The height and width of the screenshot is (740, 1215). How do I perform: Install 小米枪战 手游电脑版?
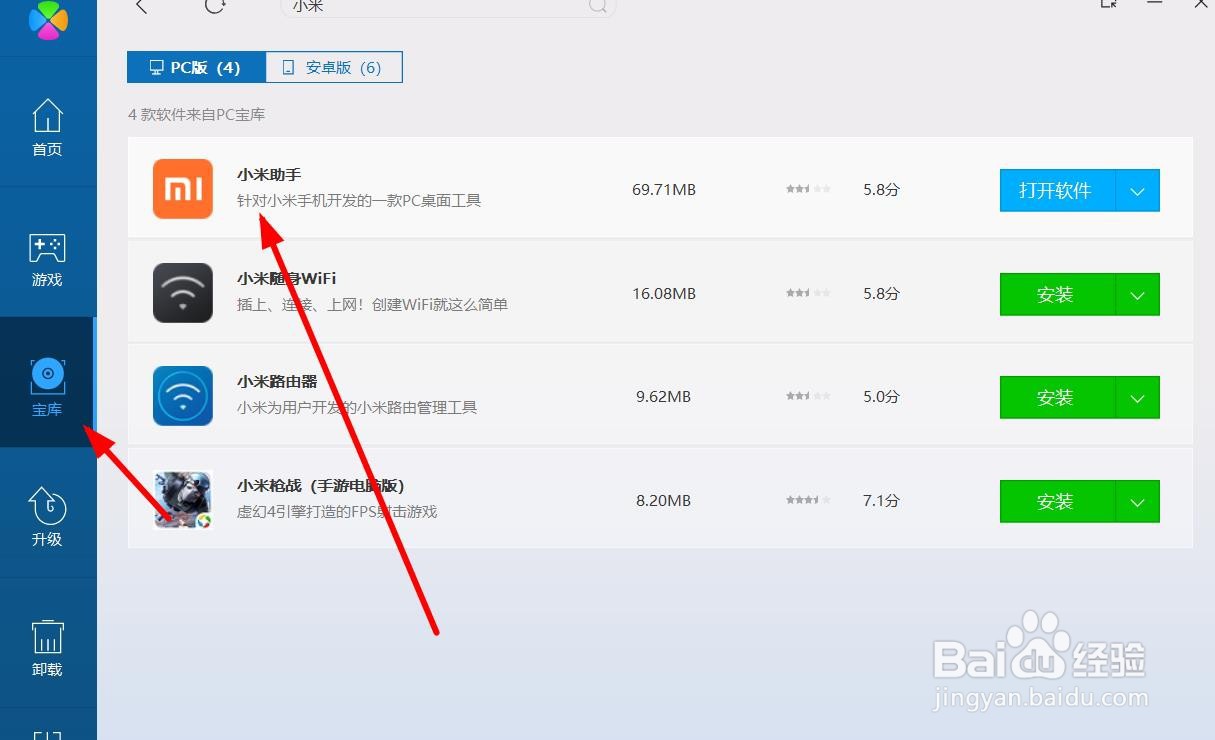click(x=1055, y=501)
